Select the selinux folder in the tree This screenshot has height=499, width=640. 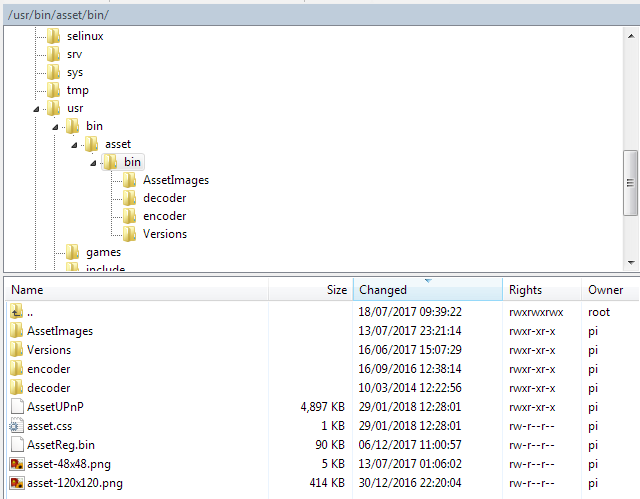tap(84, 36)
